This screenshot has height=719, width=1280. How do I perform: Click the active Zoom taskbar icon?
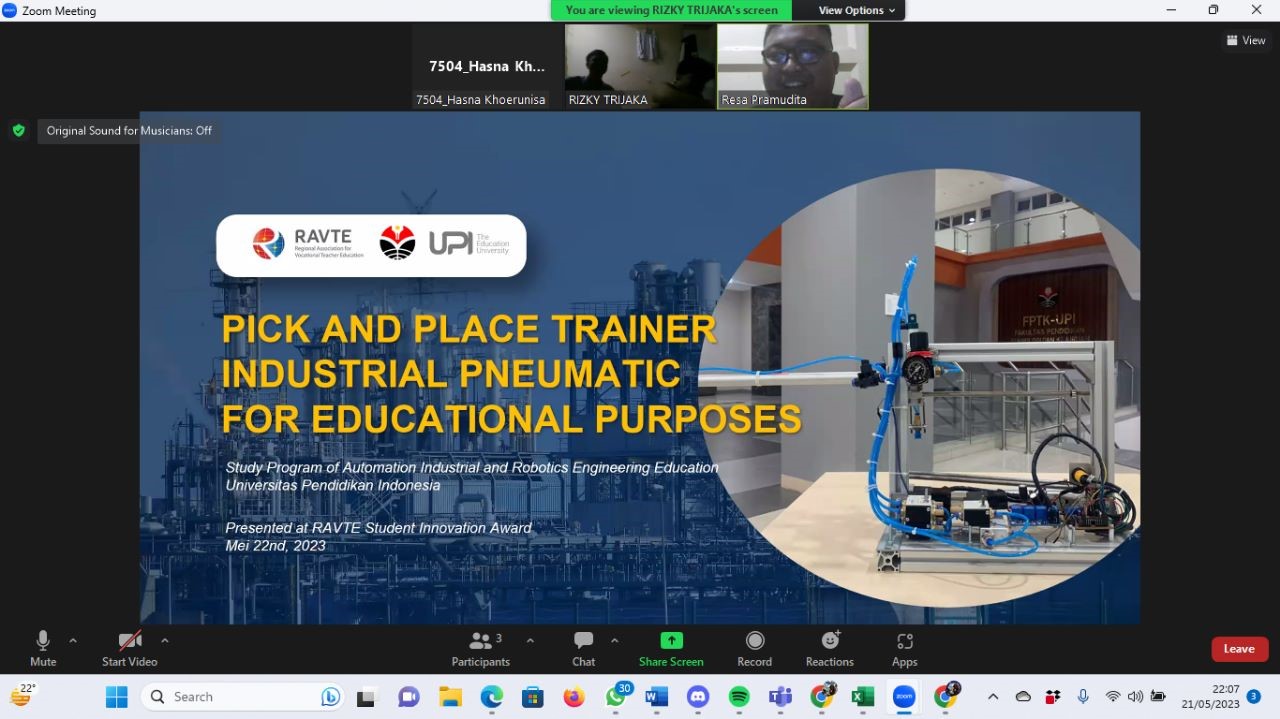[x=904, y=697]
